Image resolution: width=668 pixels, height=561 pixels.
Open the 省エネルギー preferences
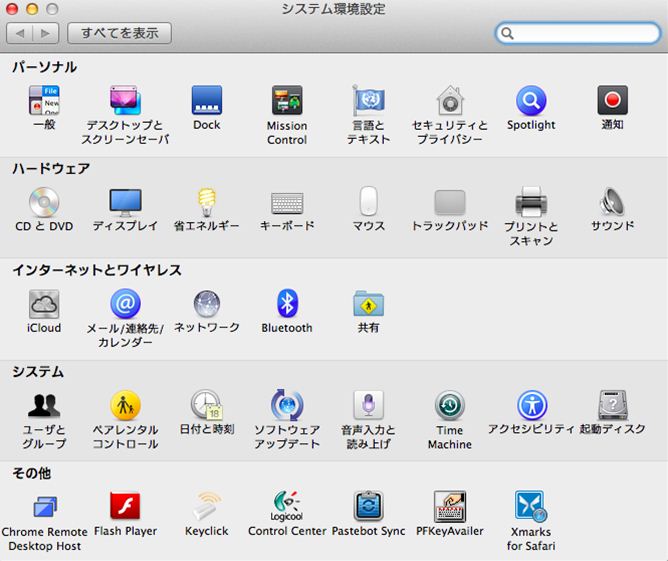tap(207, 203)
